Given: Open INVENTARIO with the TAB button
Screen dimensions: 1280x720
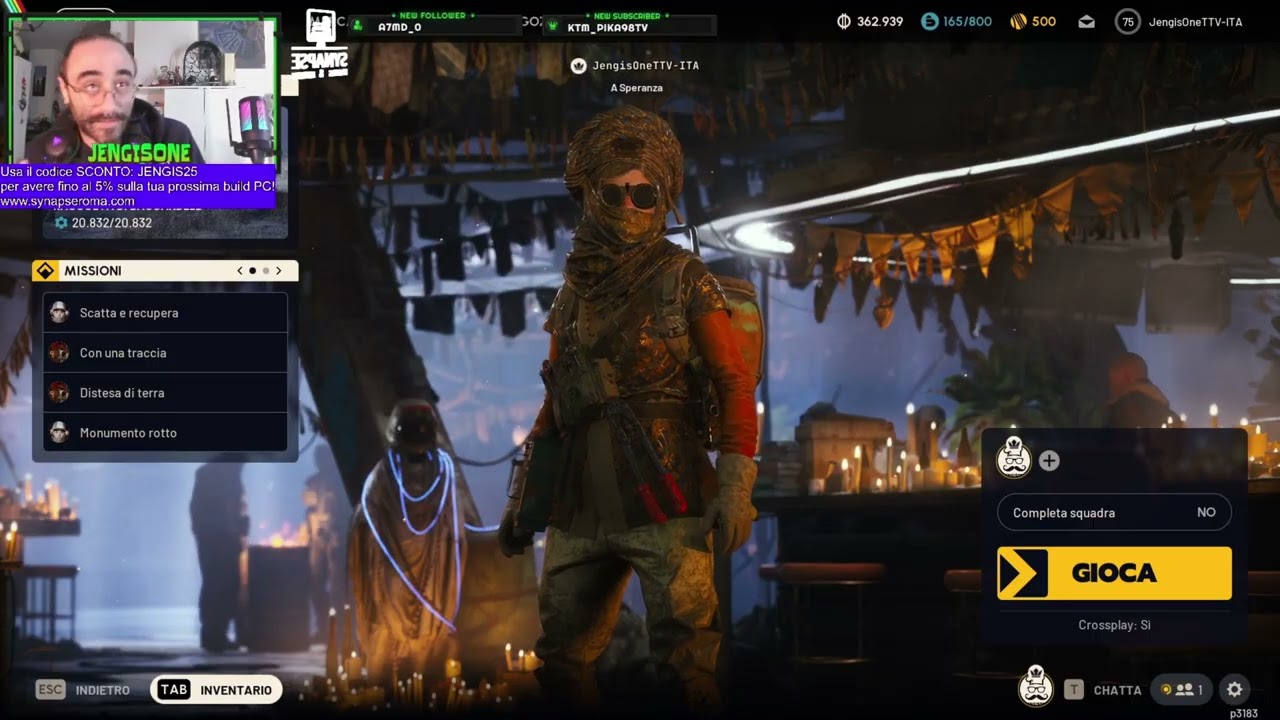Looking at the screenshot, I should 216,690.
